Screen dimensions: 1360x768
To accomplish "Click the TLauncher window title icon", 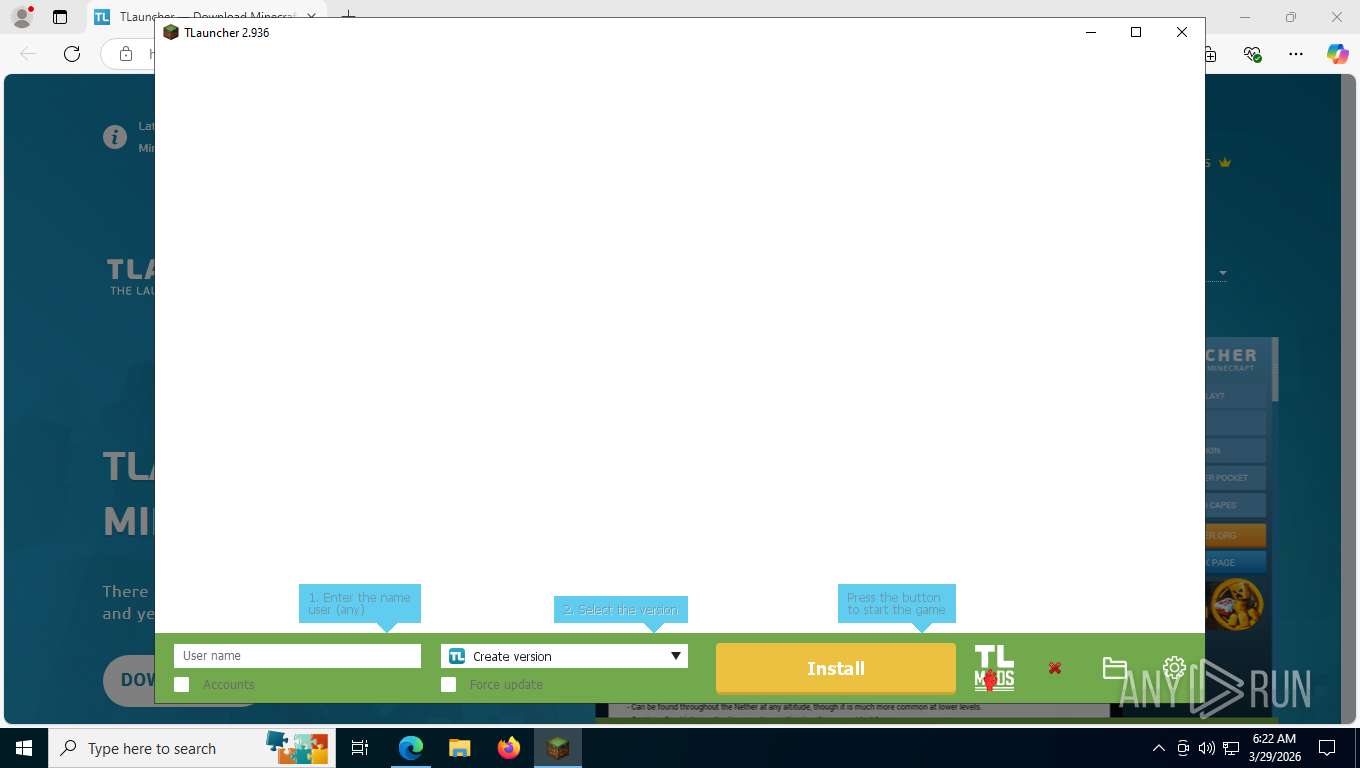I will pos(171,32).
